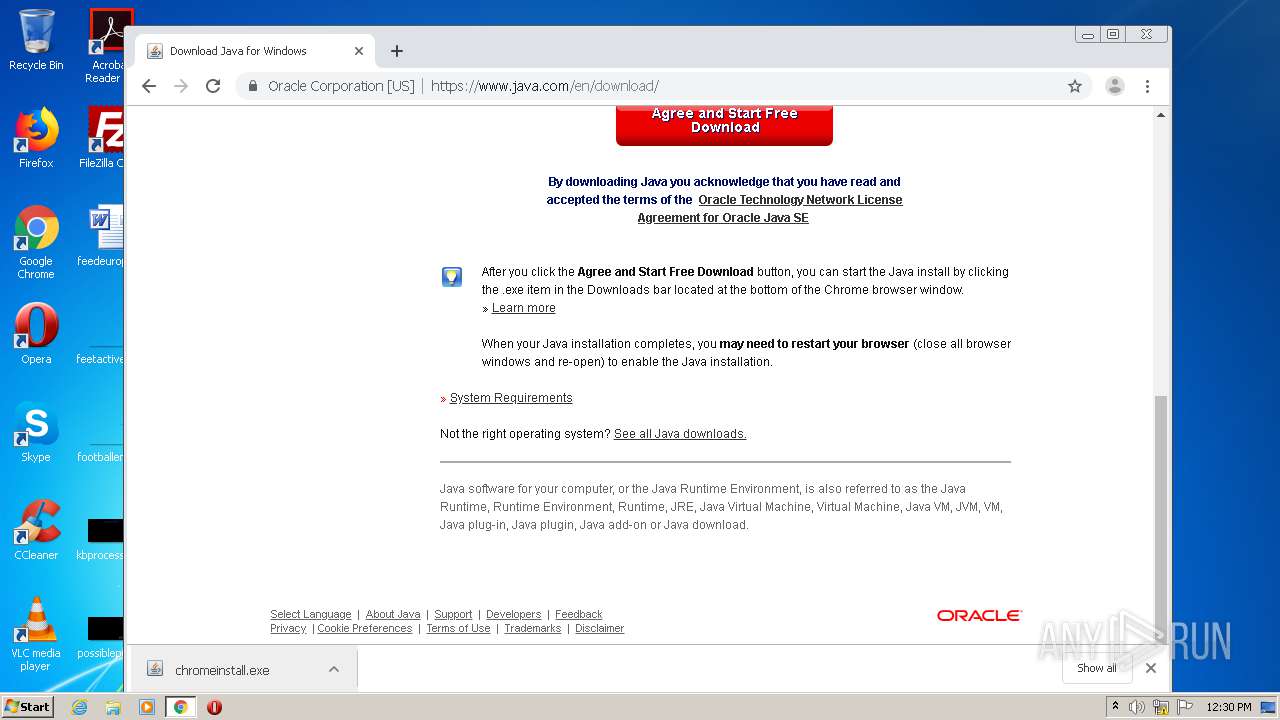Viewport: 1280px width, 720px height.
Task: Open the Chrome three-dot menu
Action: click(1148, 86)
